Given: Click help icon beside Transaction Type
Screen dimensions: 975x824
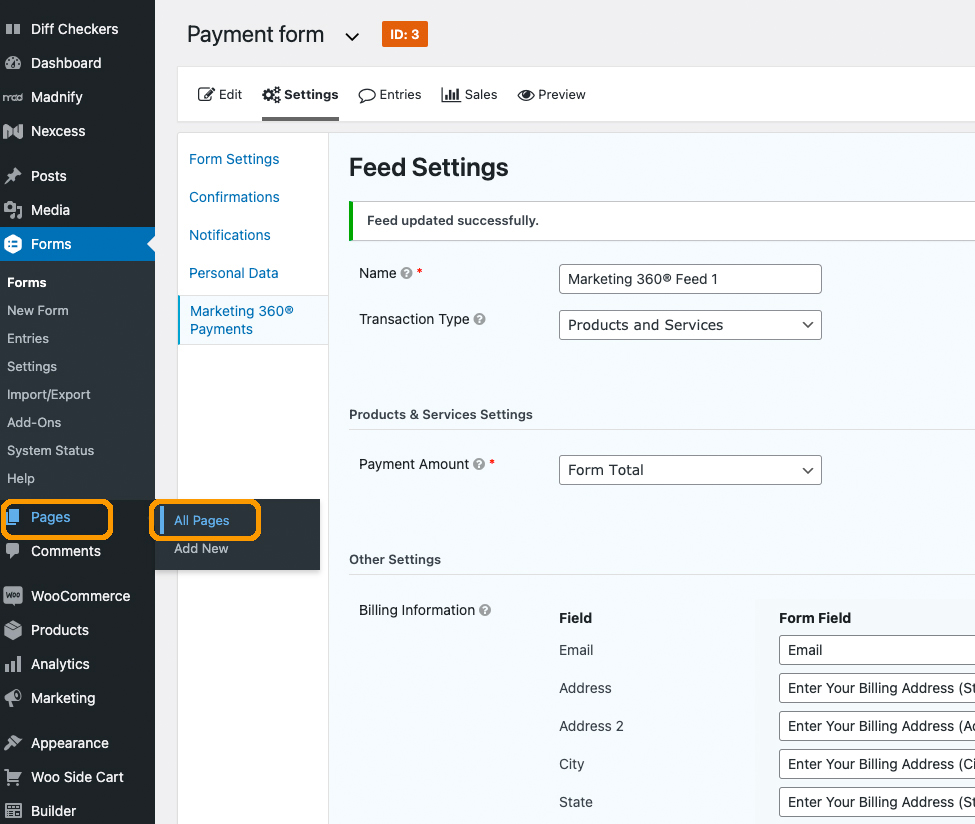Looking at the screenshot, I should [479, 319].
